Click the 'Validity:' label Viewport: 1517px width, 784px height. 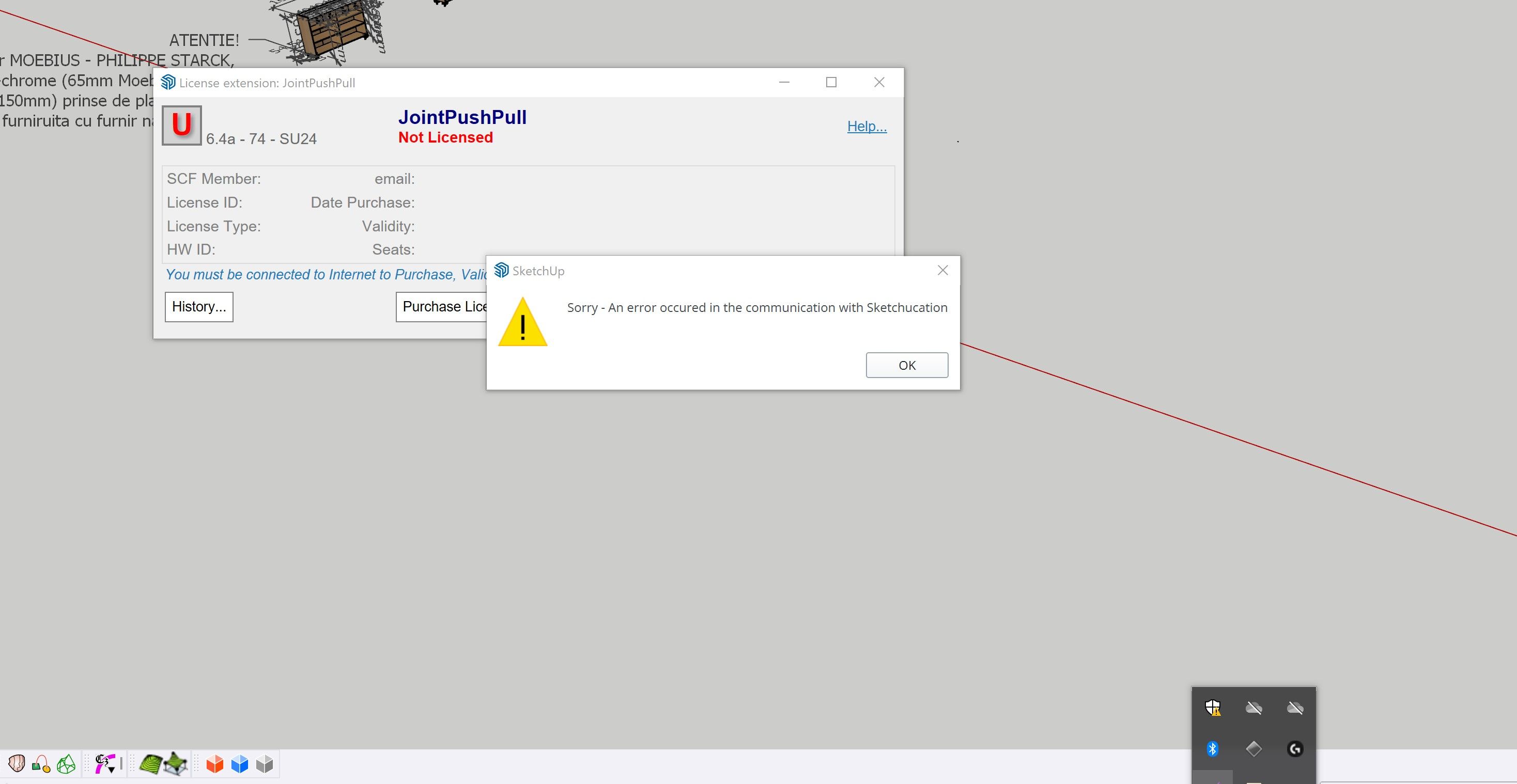point(388,226)
